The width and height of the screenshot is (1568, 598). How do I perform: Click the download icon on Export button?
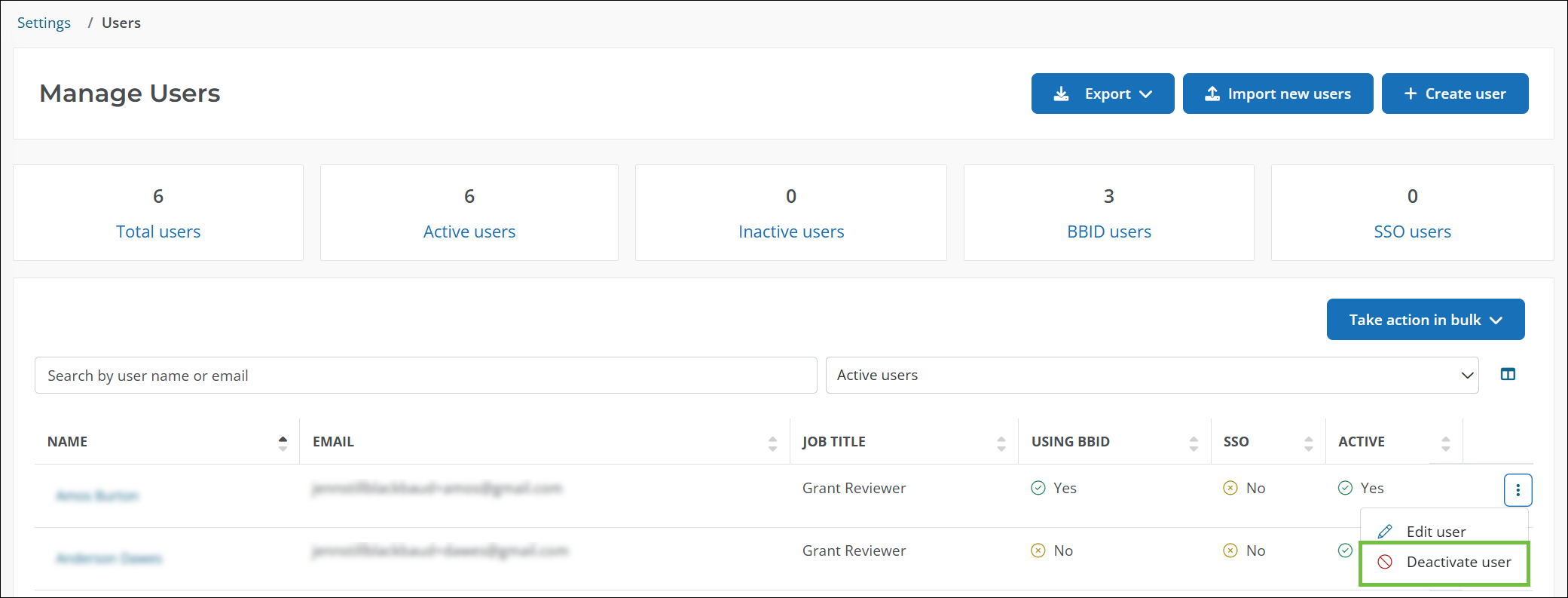point(1061,94)
